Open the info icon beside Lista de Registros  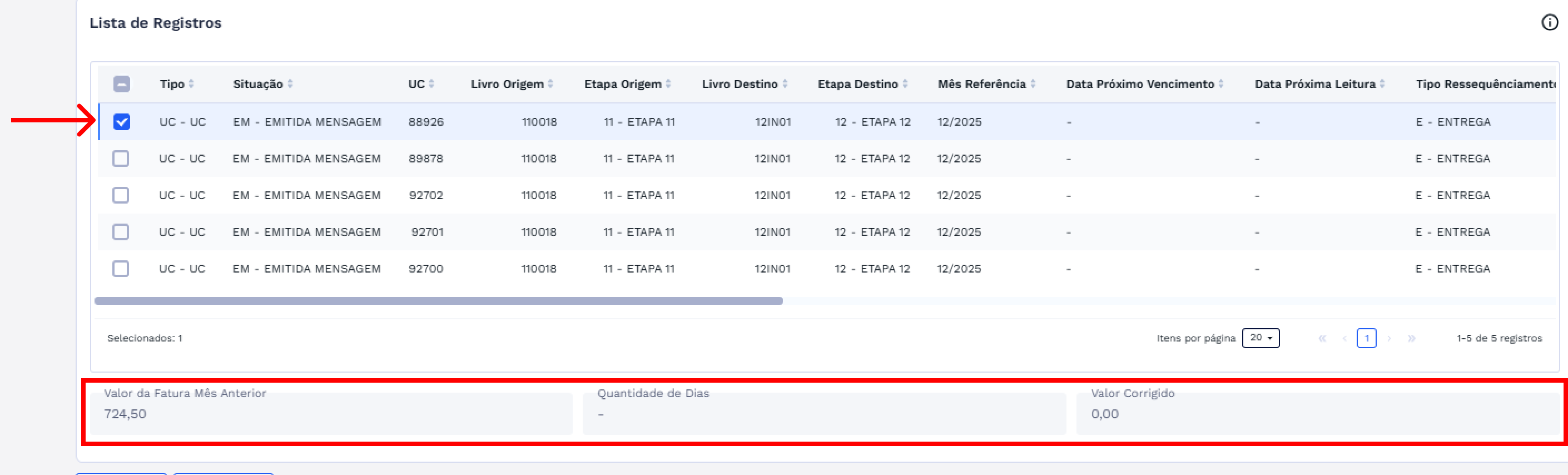pyautogui.click(x=1549, y=23)
